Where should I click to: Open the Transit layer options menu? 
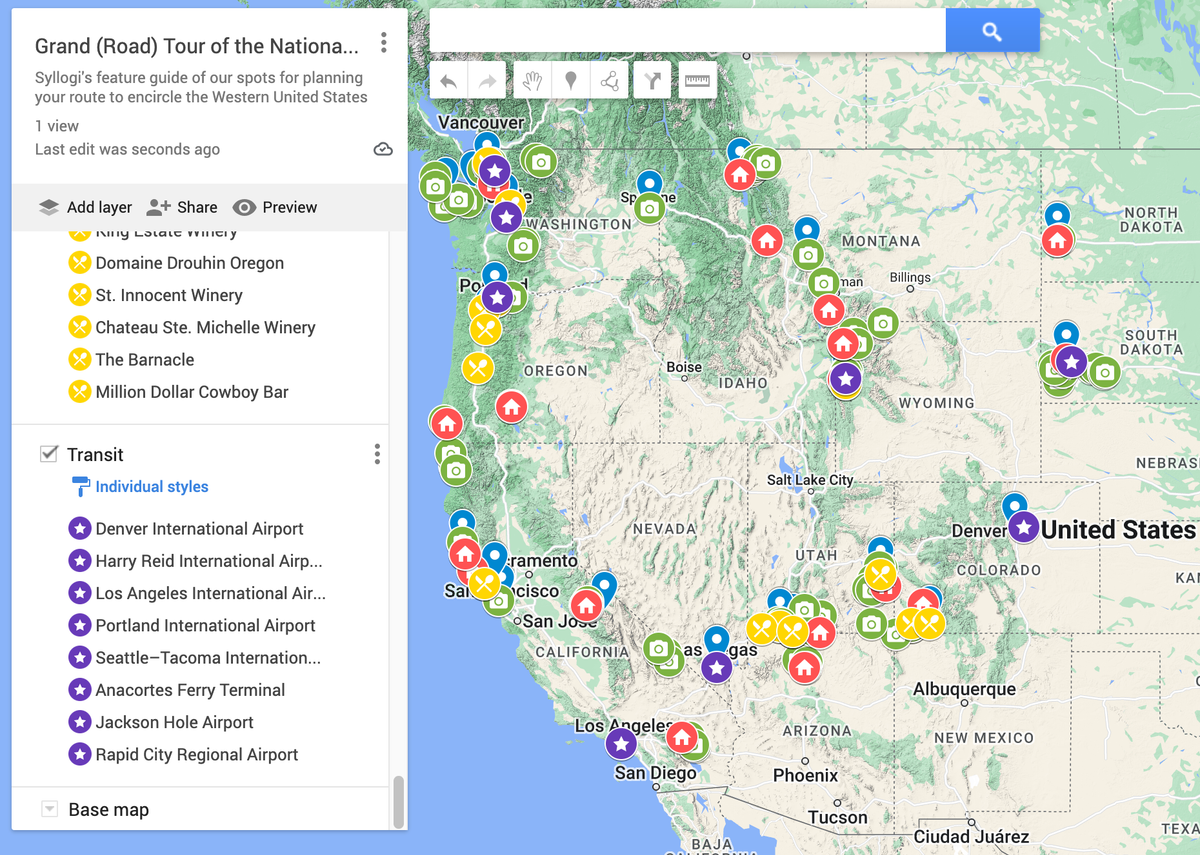click(377, 454)
